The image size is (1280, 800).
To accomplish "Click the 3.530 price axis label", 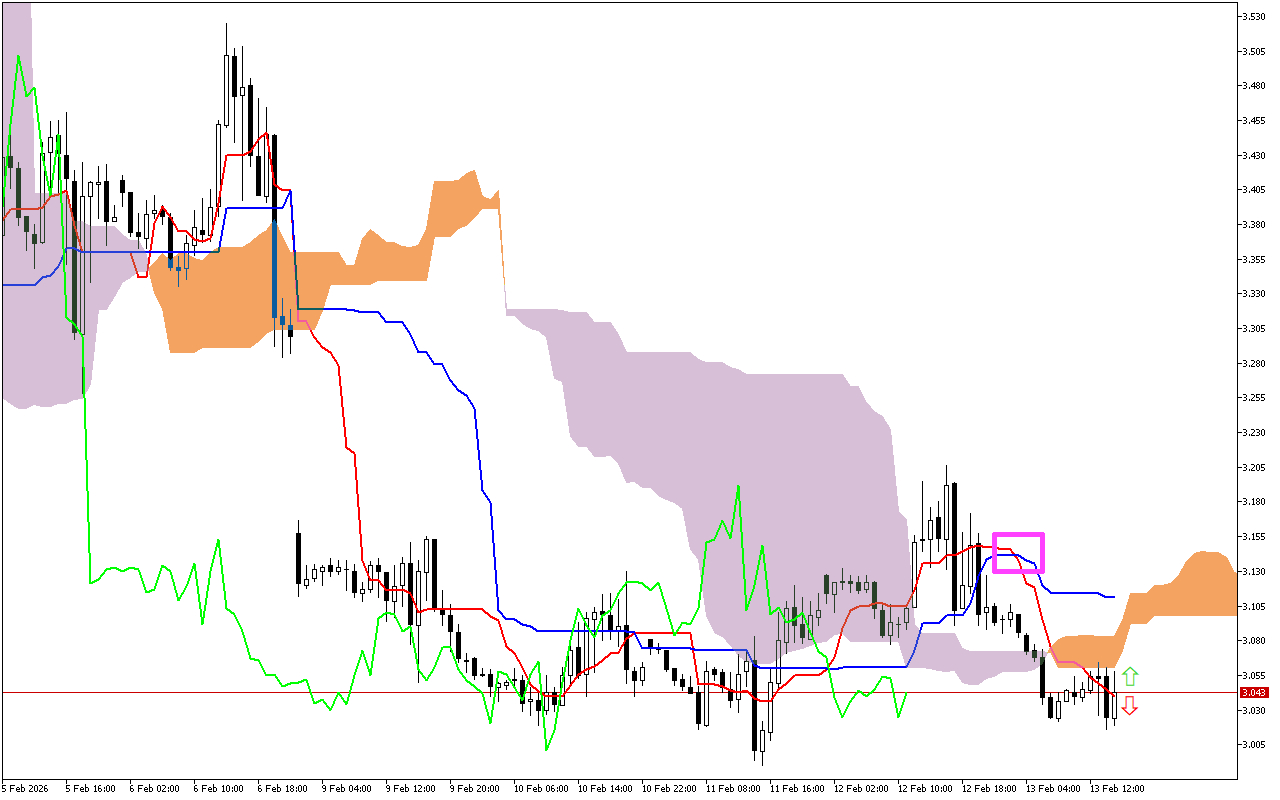I will [x=1254, y=17].
